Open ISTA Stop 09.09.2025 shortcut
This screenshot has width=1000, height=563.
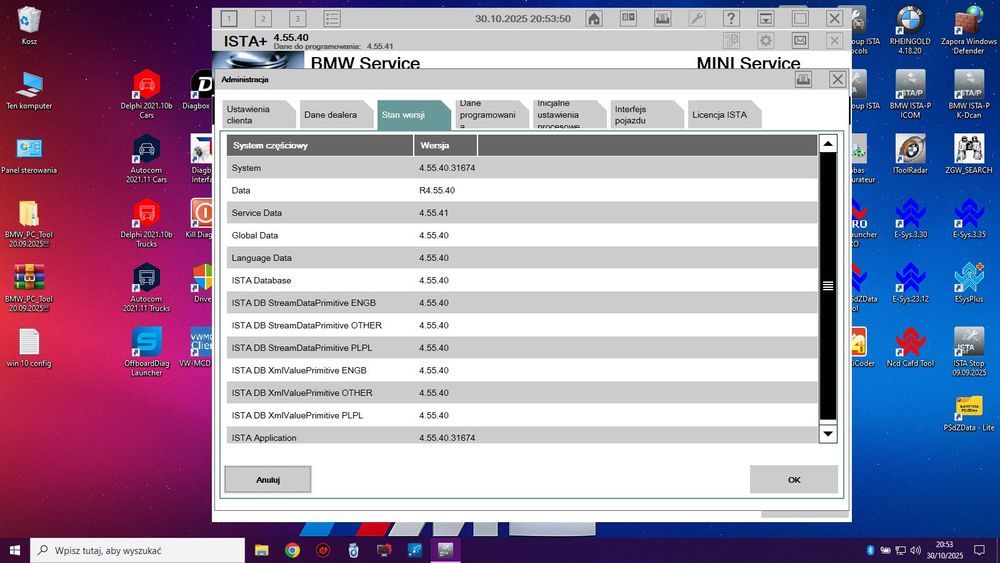[x=969, y=351]
